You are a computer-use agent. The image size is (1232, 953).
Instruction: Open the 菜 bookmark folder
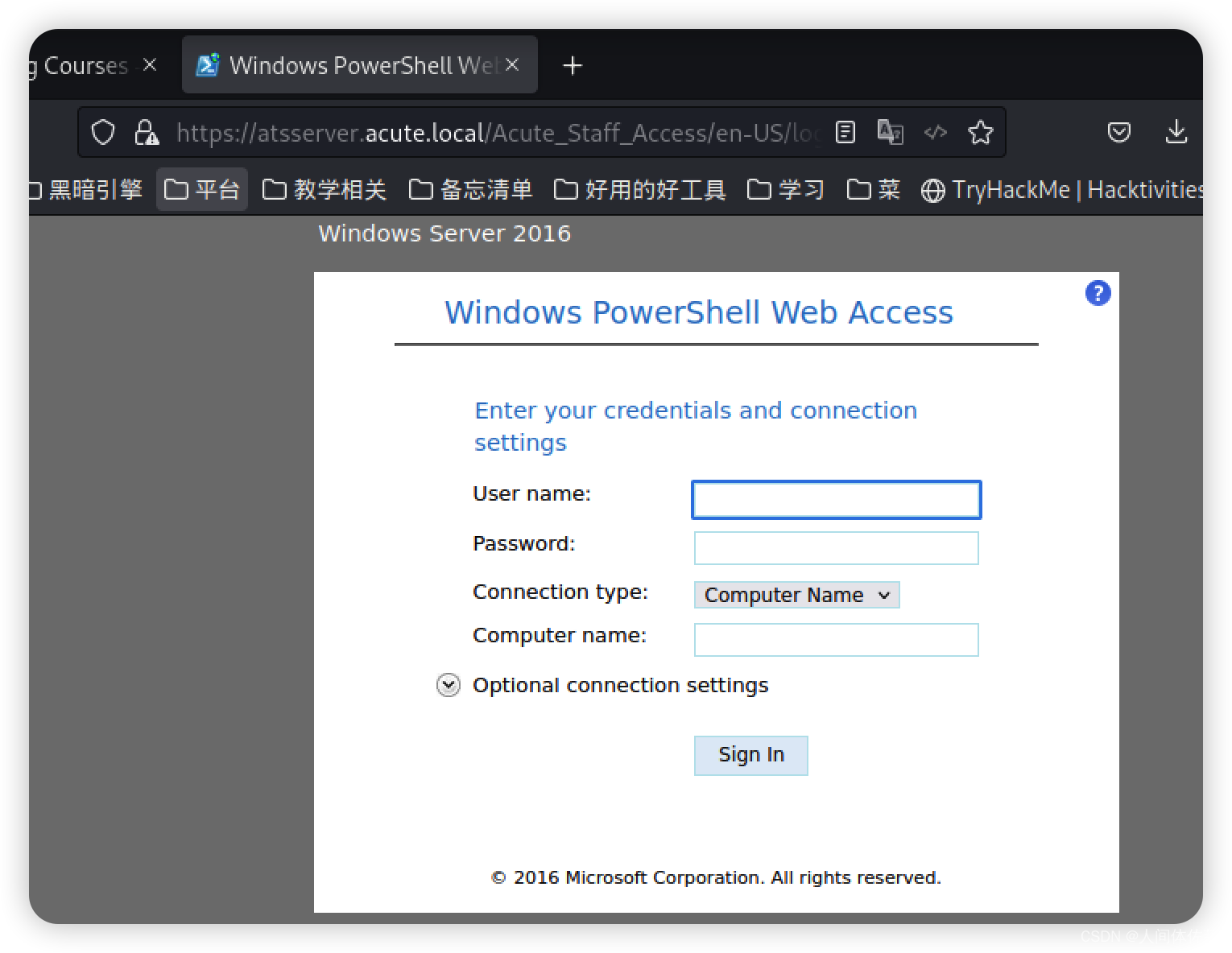[874, 190]
